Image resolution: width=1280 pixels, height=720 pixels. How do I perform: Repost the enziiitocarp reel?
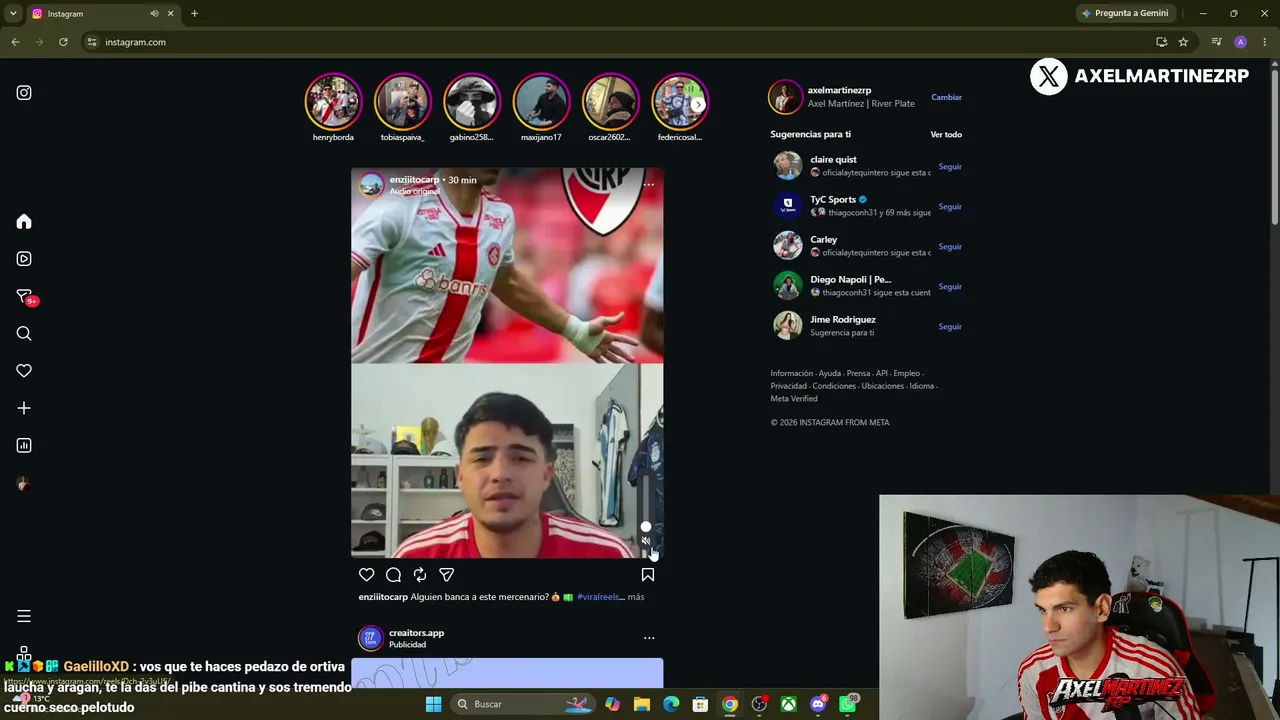pyautogui.click(x=420, y=575)
